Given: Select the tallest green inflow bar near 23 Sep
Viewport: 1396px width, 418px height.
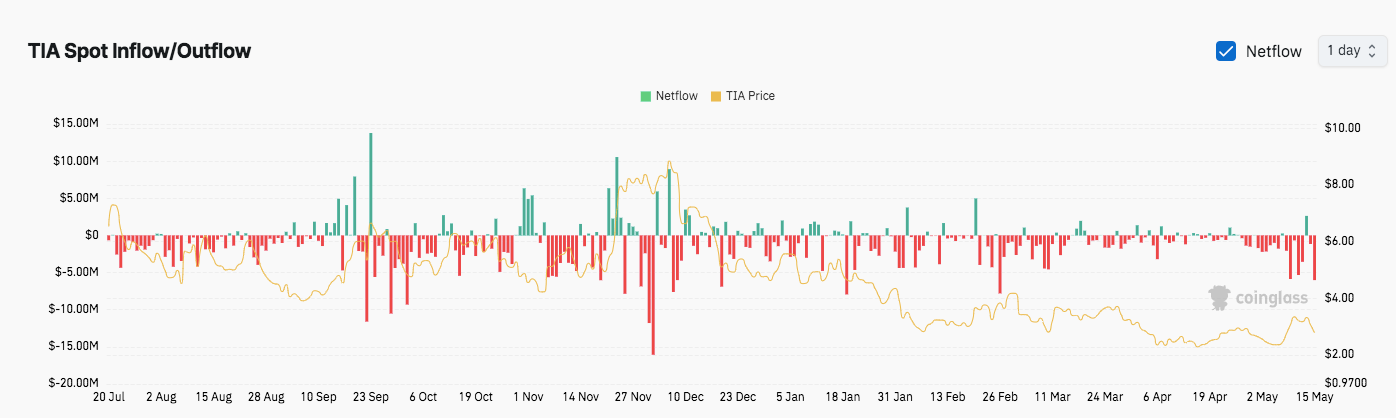Looking at the screenshot, I should pyautogui.click(x=370, y=184).
